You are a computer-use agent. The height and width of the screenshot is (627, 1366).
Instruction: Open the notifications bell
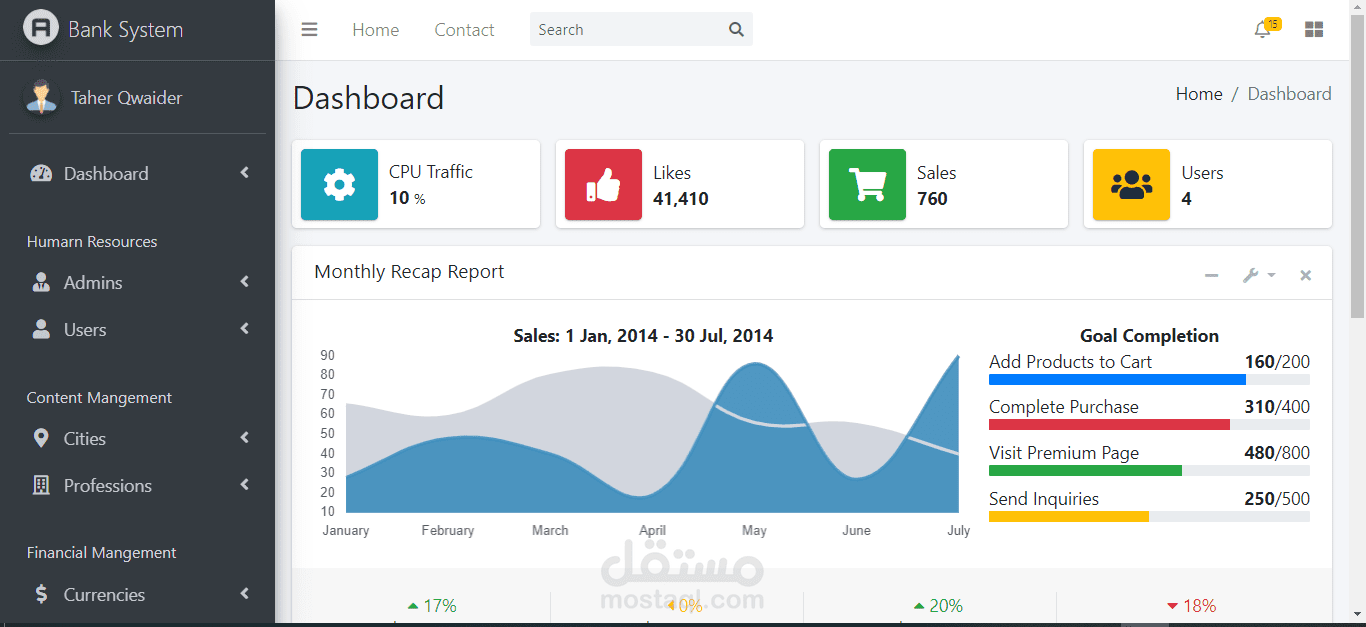pos(1262,30)
